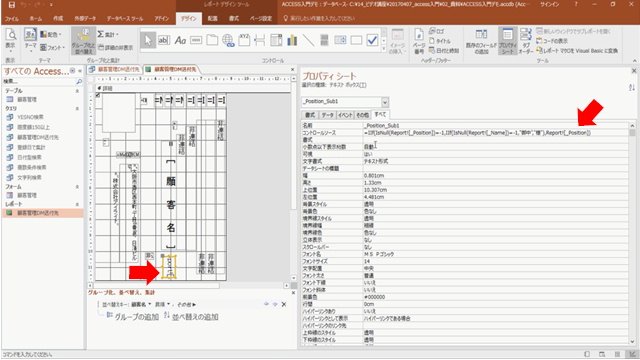Image resolution: width=640 pixels, height=360 pixels.
Task: Open the navigation pane category menu arrow
Action: pyautogui.click(x=72, y=71)
